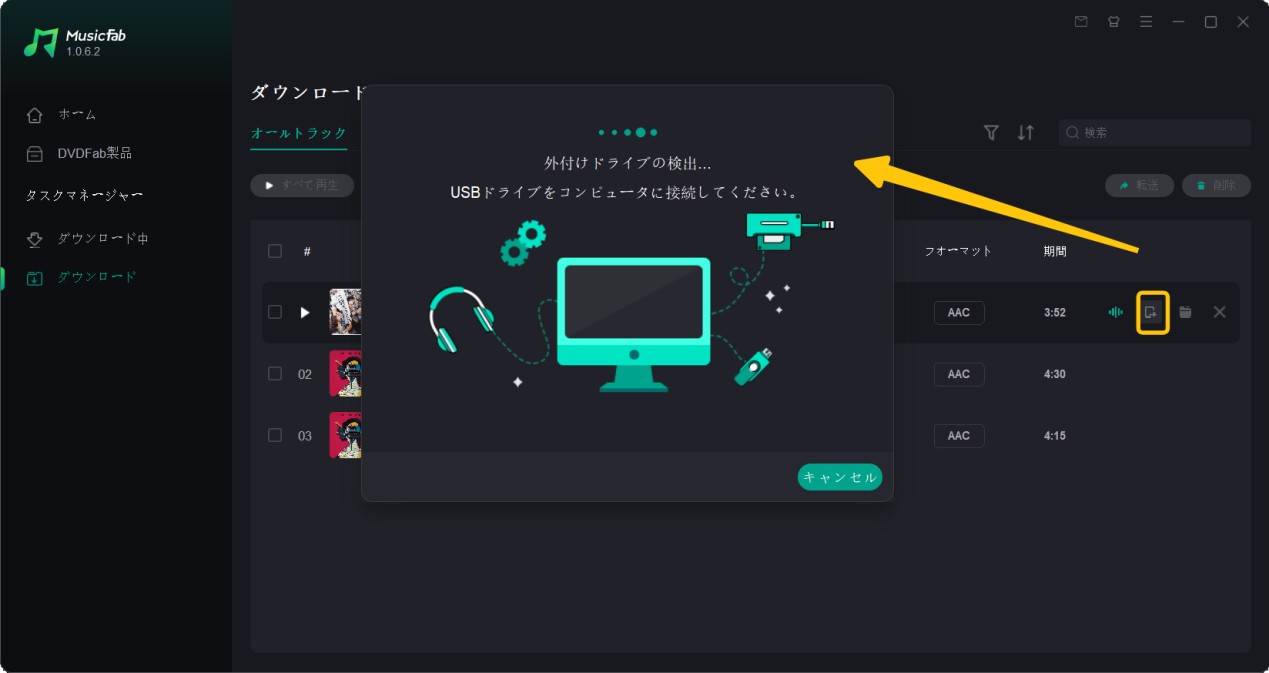This screenshot has width=1269, height=673.
Task: Open the mailbox icon in the title bar
Action: (x=1080, y=21)
